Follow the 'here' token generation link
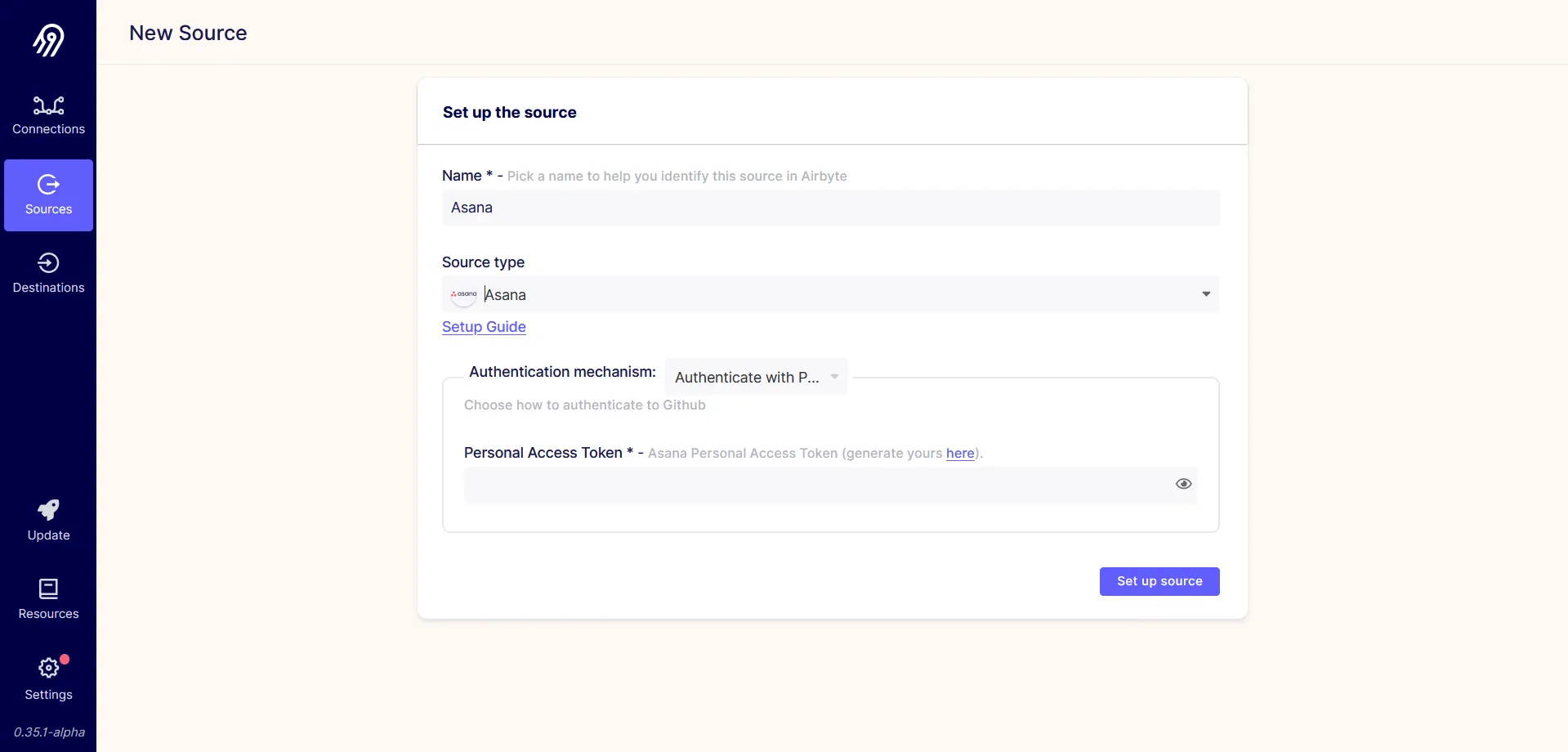This screenshot has height=752, width=1568. (960, 454)
